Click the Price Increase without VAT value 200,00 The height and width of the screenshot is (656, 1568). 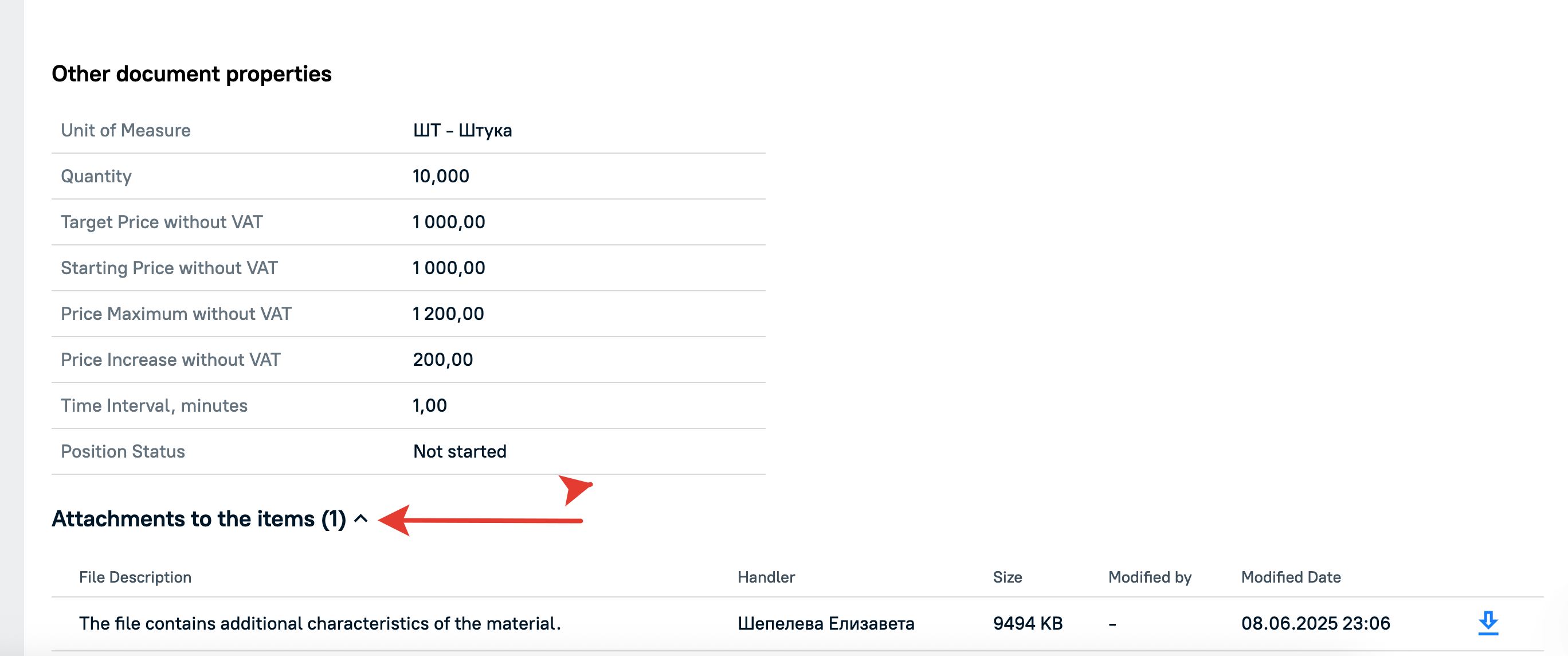pos(442,360)
